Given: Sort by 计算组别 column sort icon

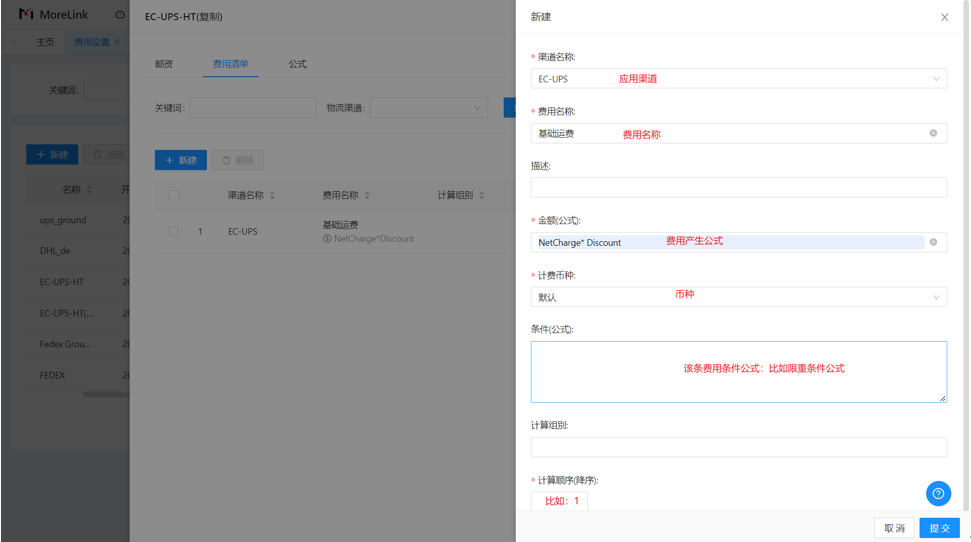Looking at the screenshot, I should [x=481, y=195].
